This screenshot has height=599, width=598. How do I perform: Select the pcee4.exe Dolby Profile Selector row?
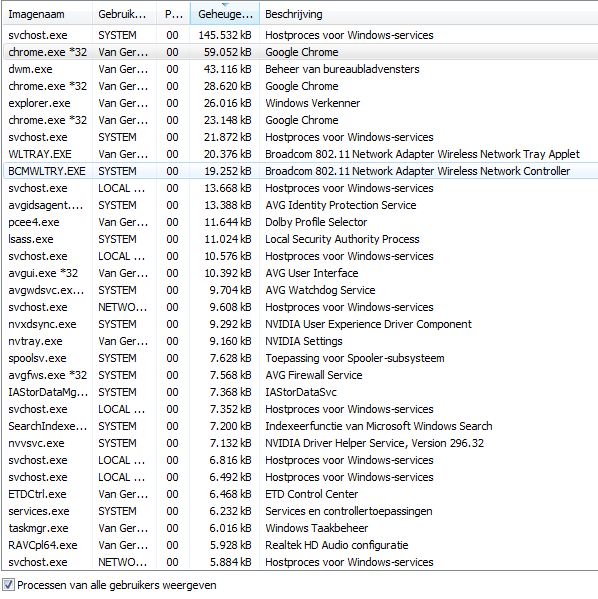(300, 222)
